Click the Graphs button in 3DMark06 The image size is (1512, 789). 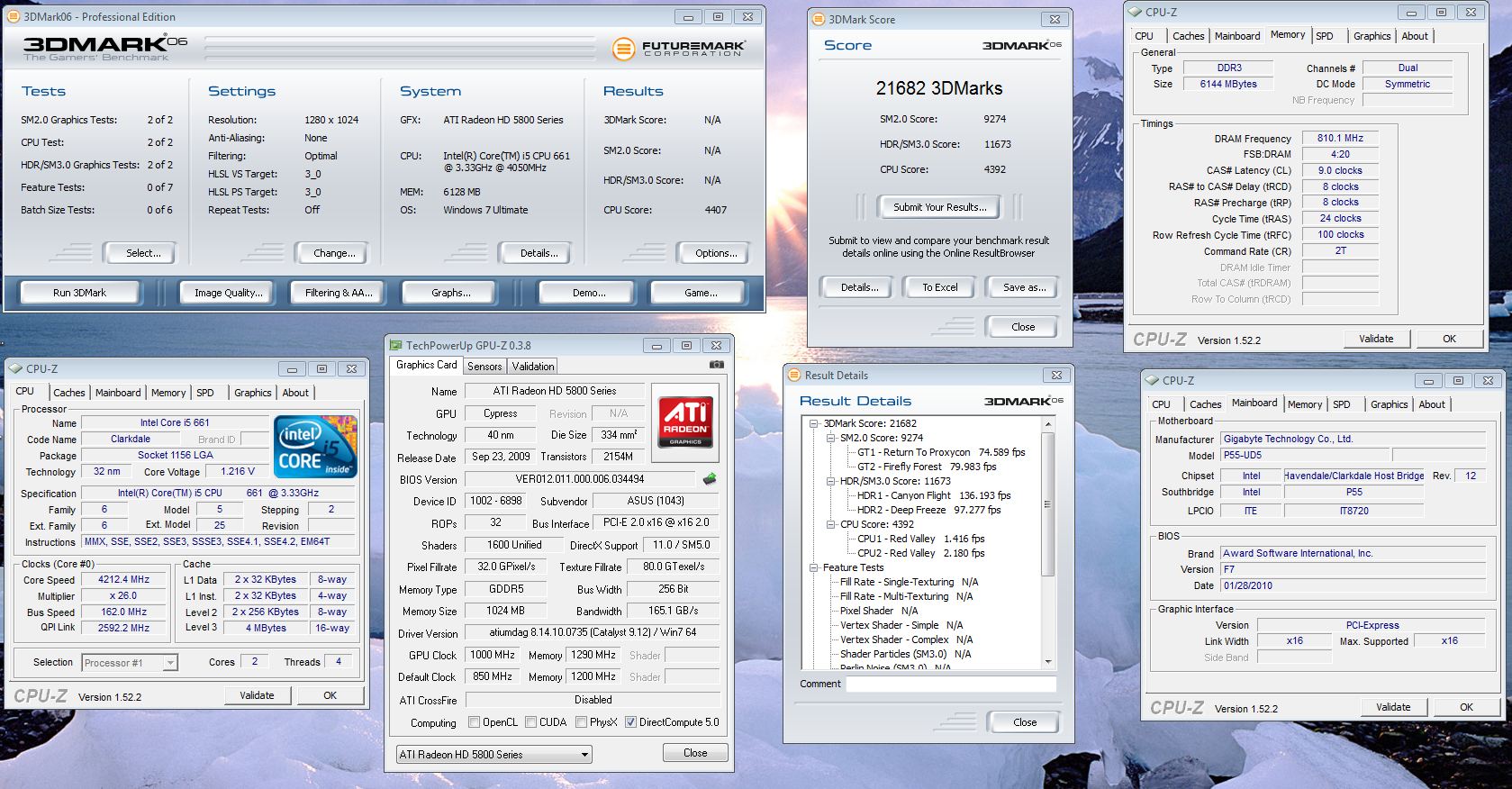pos(450,293)
